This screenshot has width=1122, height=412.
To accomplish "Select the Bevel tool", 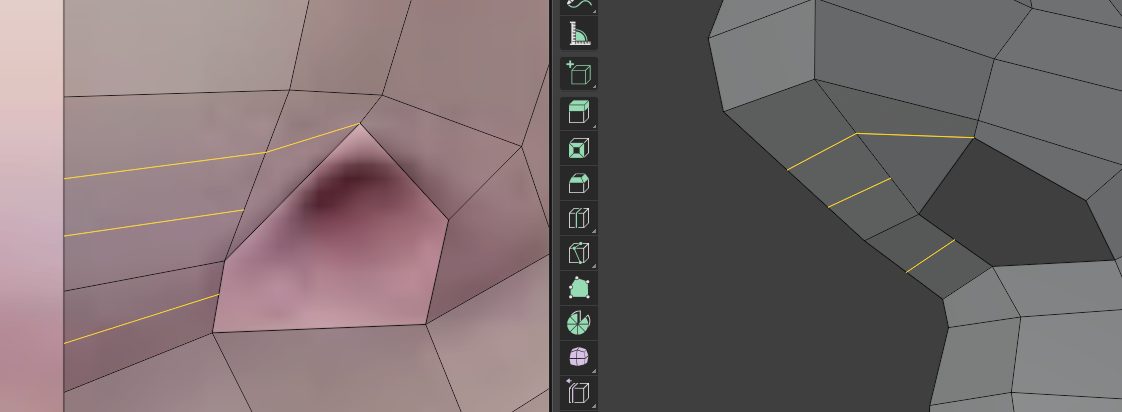I will point(579,183).
